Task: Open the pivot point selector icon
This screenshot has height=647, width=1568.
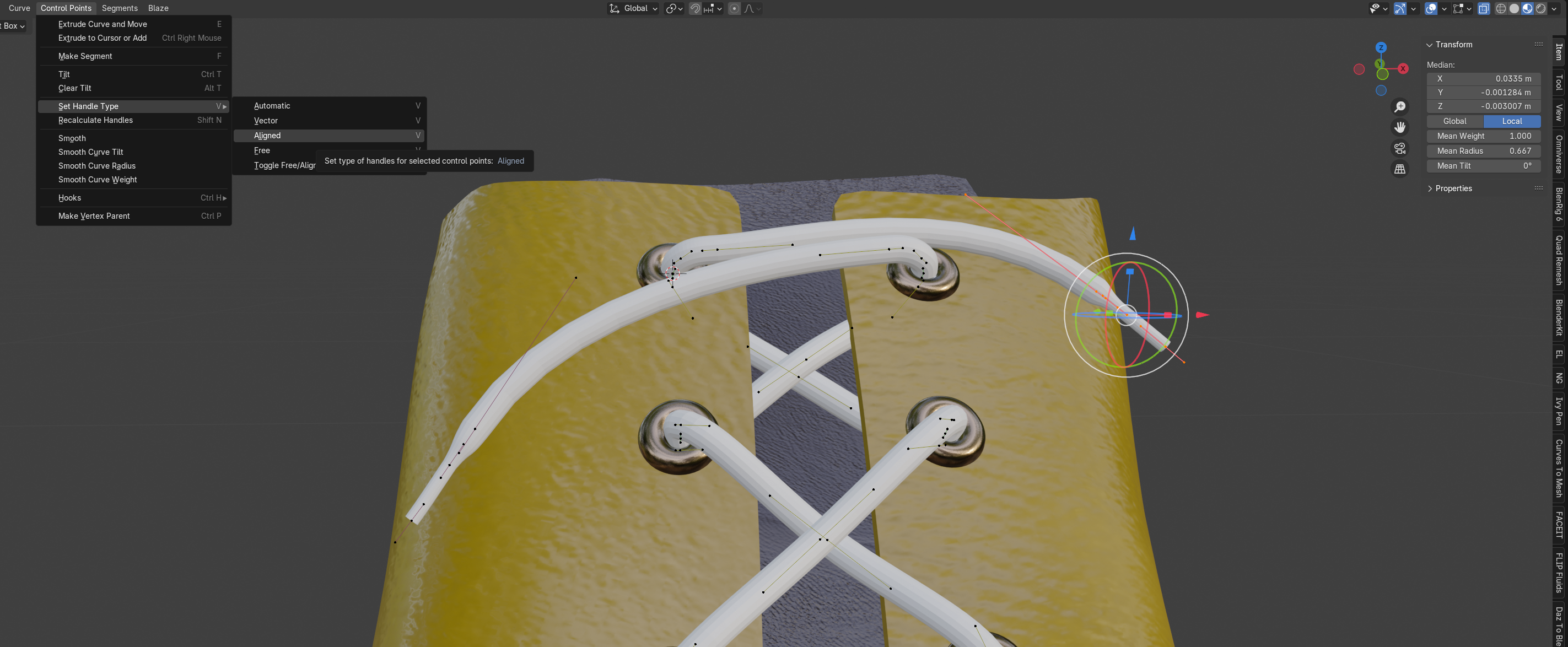Action: [674, 8]
